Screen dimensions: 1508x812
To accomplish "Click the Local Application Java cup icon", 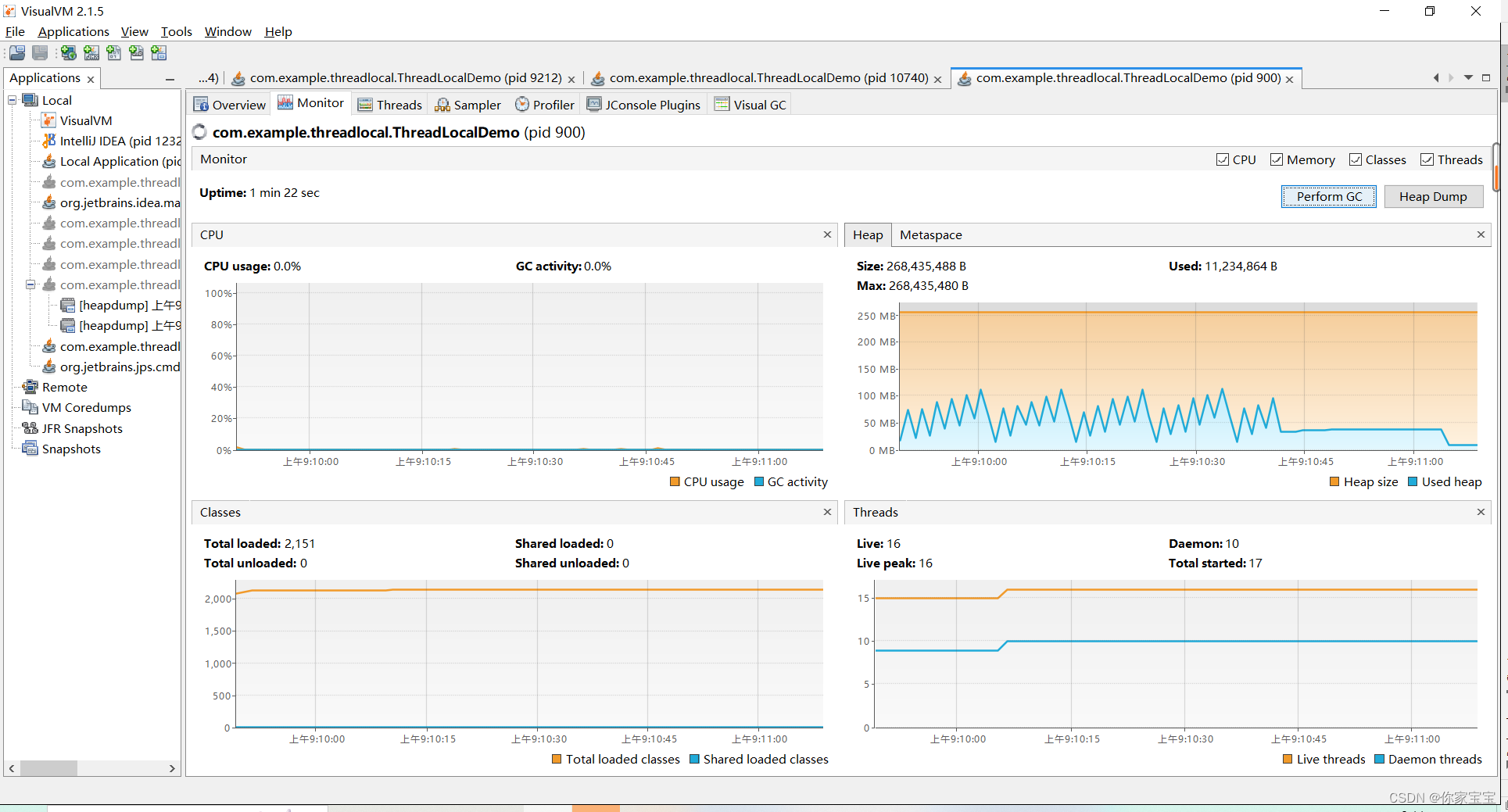I will pyautogui.click(x=48, y=161).
